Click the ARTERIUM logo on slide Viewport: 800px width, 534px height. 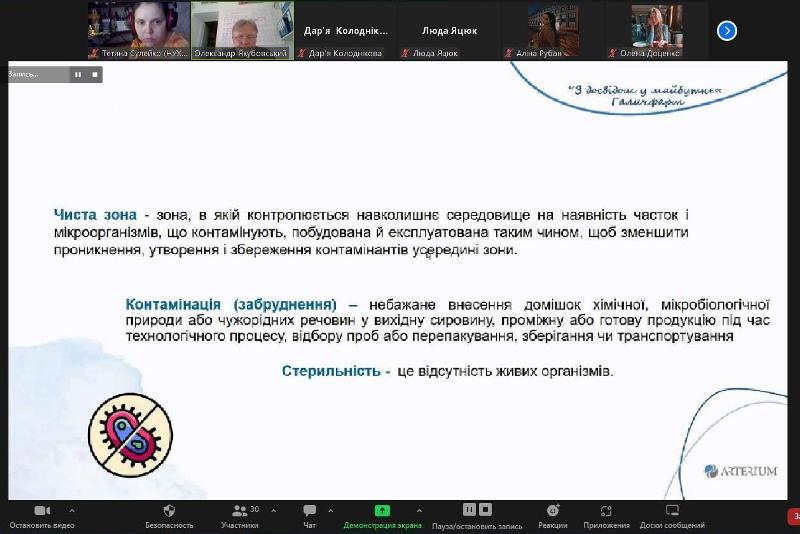741,471
